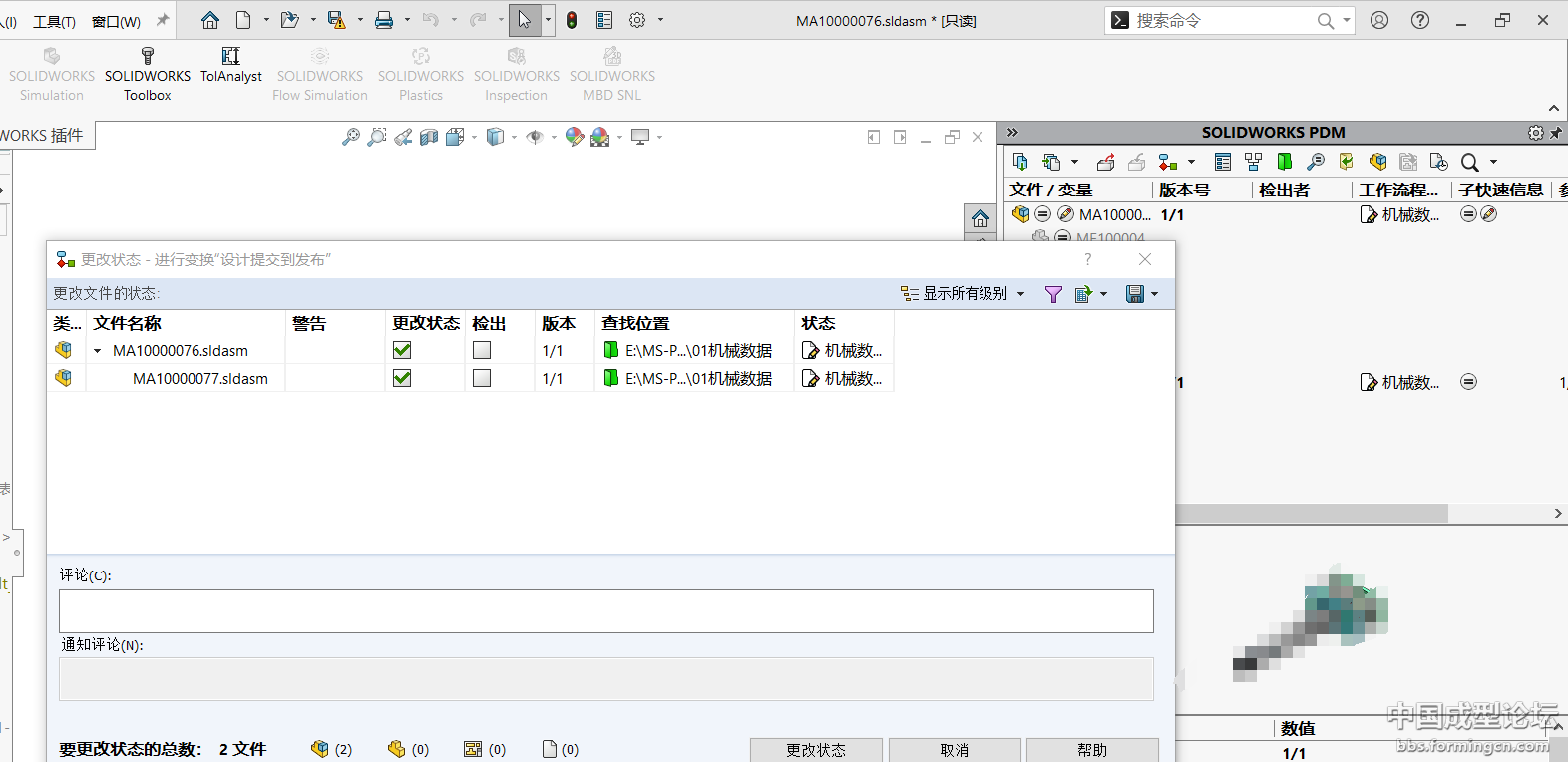Image resolution: width=1568 pixels, height=762 pixels.
Task: Click the pixelated part preview thumbnail
Action: 1311,622
